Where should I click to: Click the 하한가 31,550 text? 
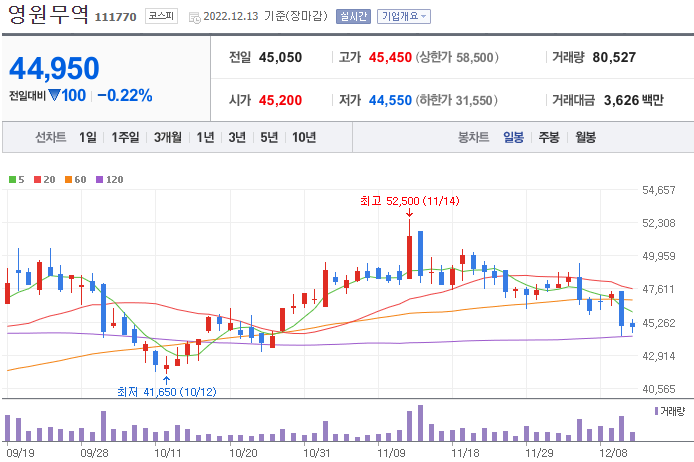[457, 100]
